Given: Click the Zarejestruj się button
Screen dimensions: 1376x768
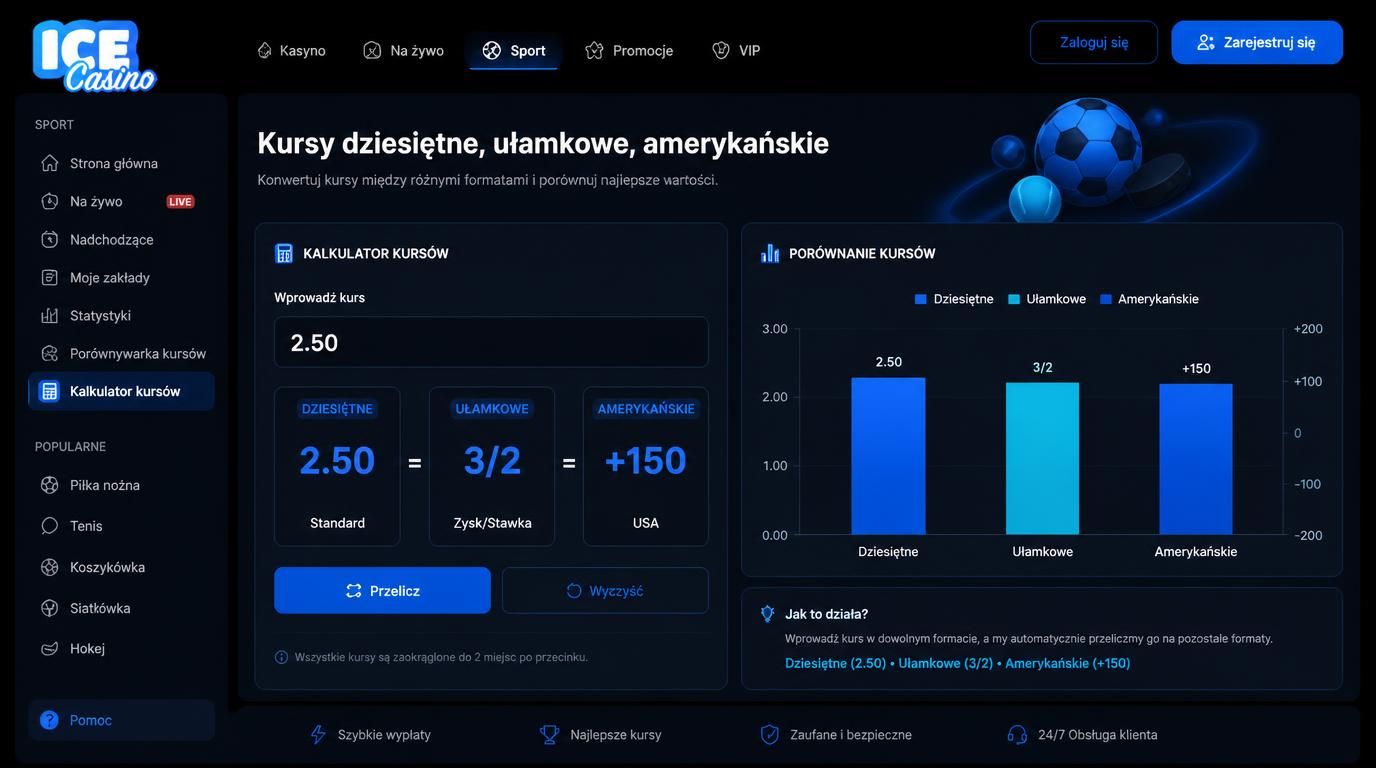Looking at the screenshot, I should point(1257,42).
